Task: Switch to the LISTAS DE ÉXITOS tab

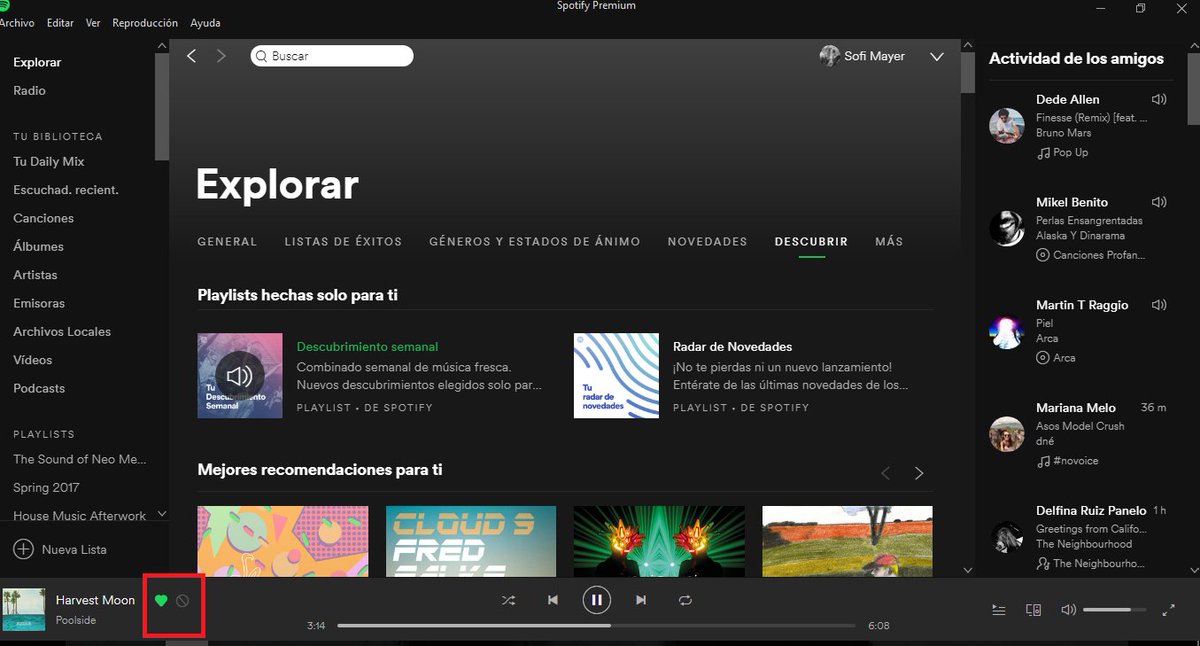Action: (343, 242)
